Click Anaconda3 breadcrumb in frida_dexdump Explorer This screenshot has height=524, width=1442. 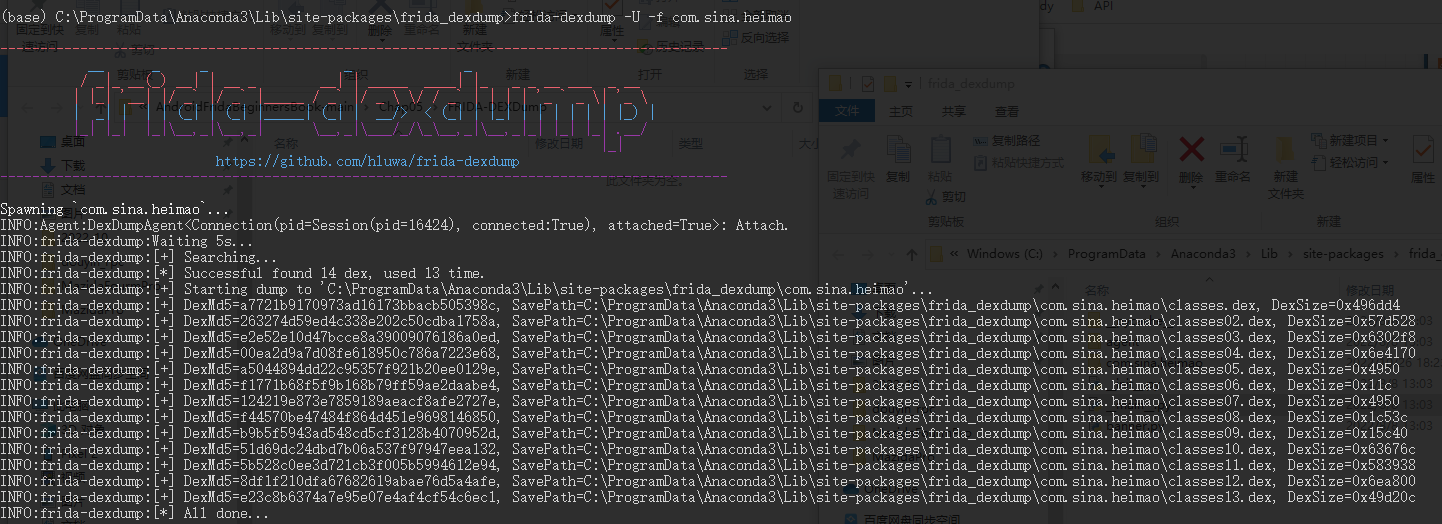[x=1204, y=254]
